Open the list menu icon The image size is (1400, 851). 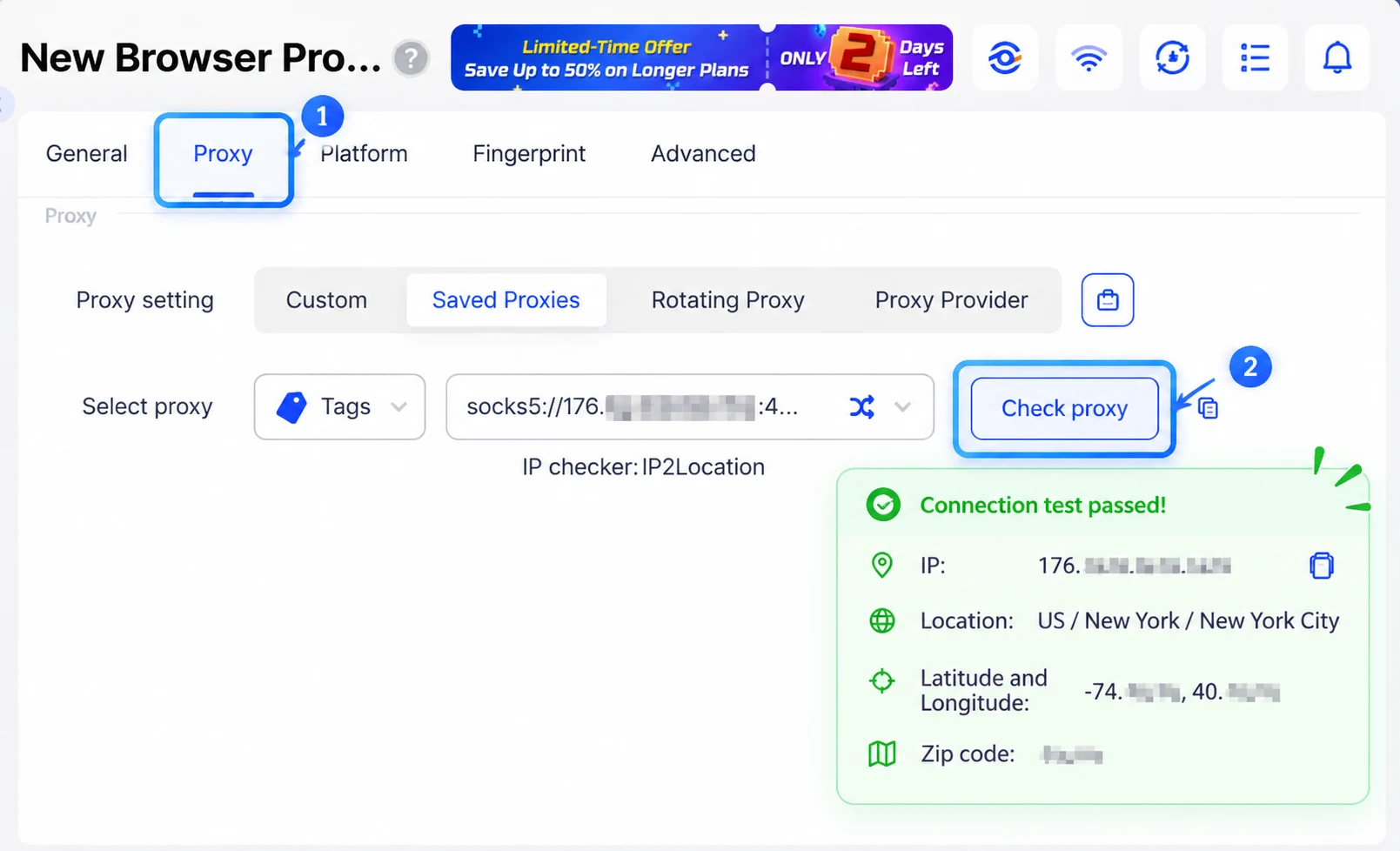[x=1255, y=58]
